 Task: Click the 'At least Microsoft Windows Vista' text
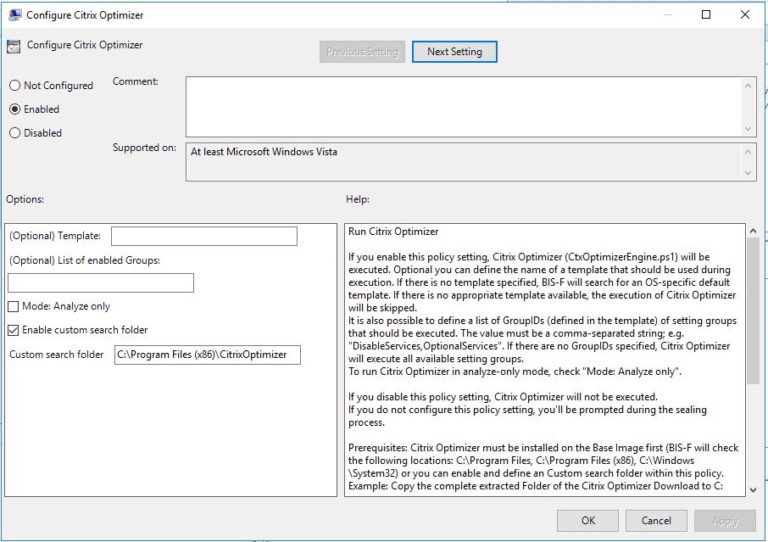264,152
